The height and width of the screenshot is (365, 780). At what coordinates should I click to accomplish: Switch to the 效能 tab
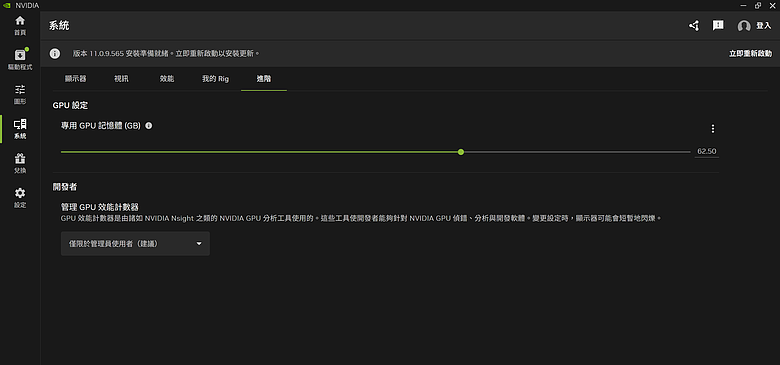click(167, 79)
